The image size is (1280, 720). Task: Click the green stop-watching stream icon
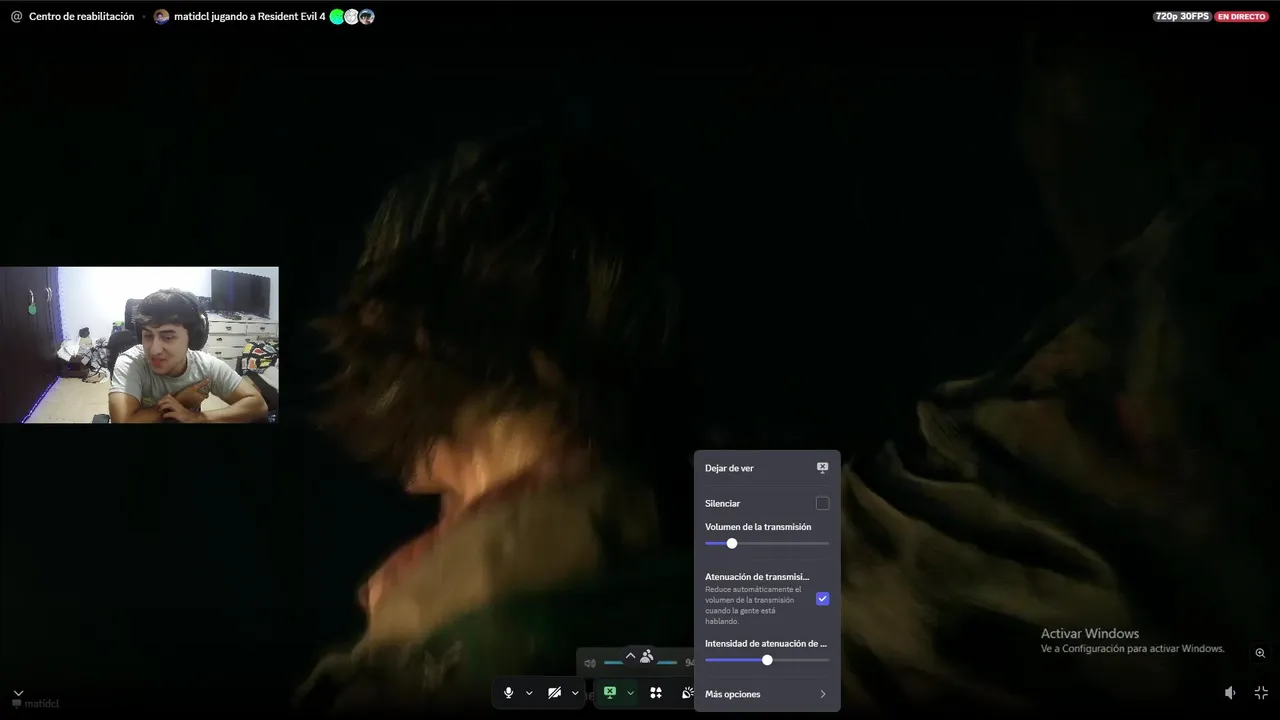click(610, 692)
